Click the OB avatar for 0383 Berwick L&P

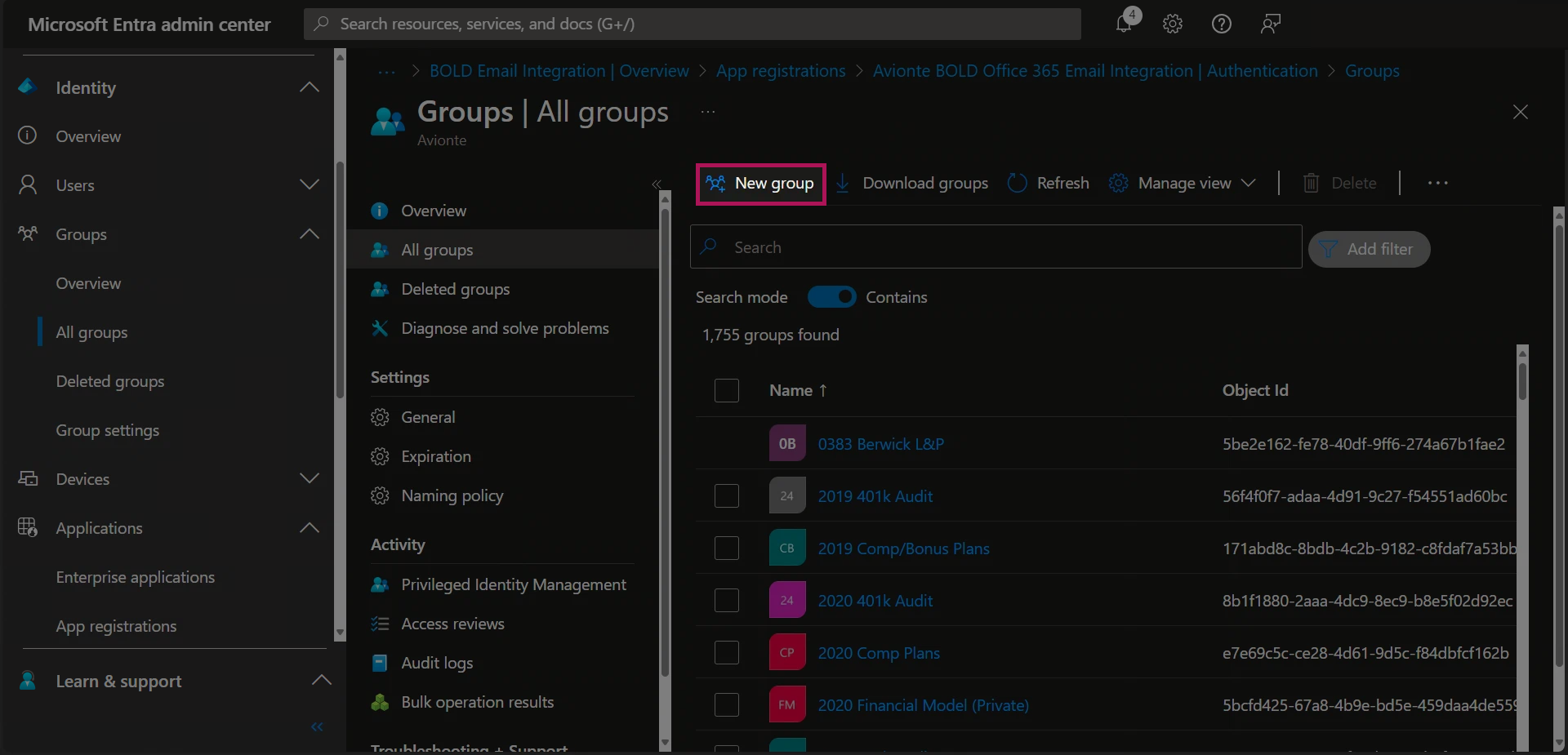point(787,443)
